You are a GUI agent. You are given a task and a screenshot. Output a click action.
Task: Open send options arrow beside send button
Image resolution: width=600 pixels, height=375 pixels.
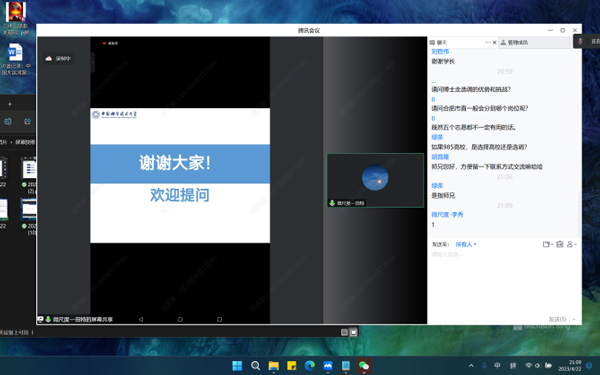574,319
